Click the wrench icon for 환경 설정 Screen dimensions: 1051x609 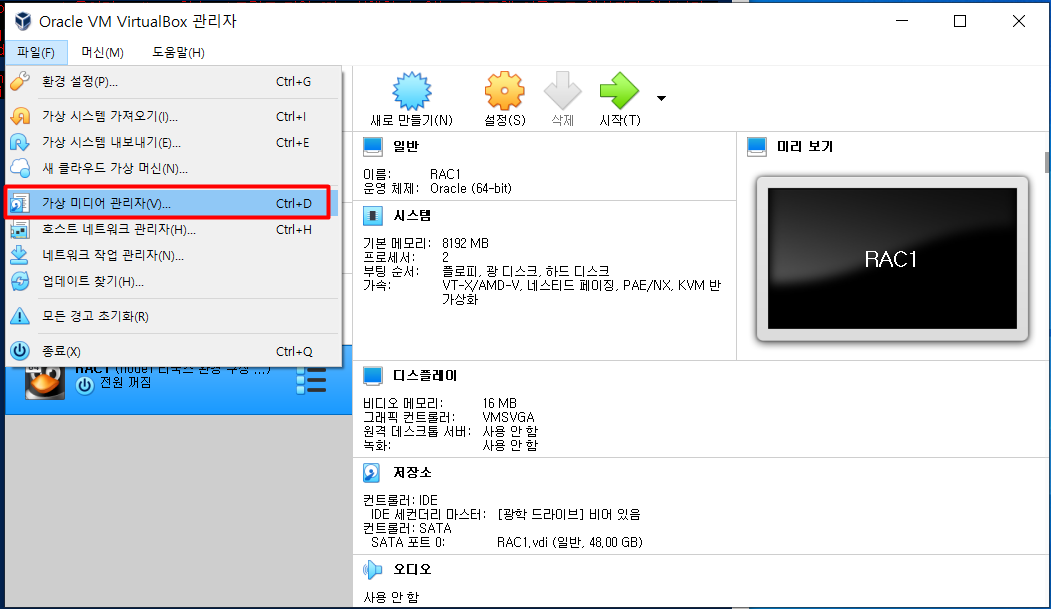20,81
